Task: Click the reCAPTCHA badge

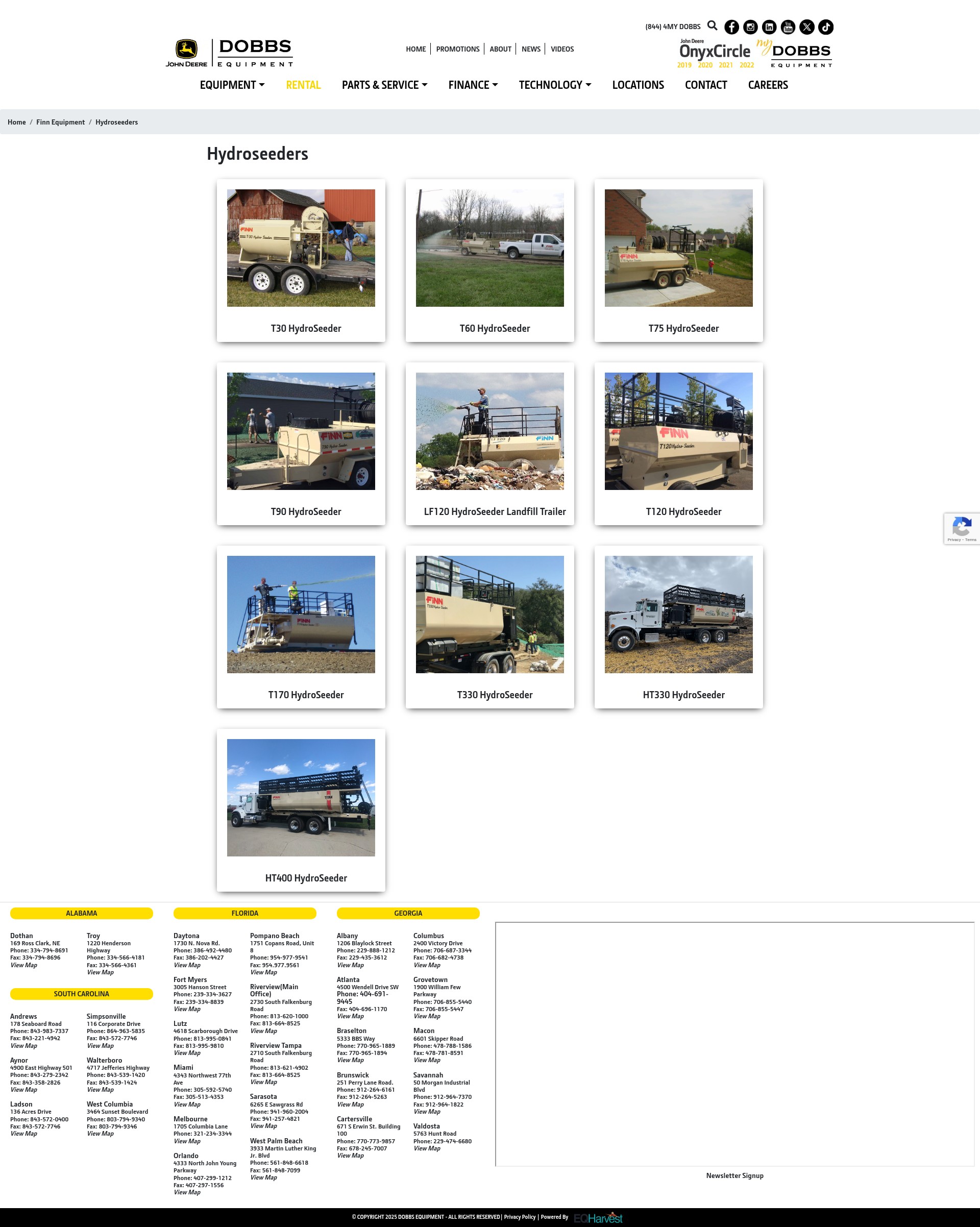Action: point(962,528)
